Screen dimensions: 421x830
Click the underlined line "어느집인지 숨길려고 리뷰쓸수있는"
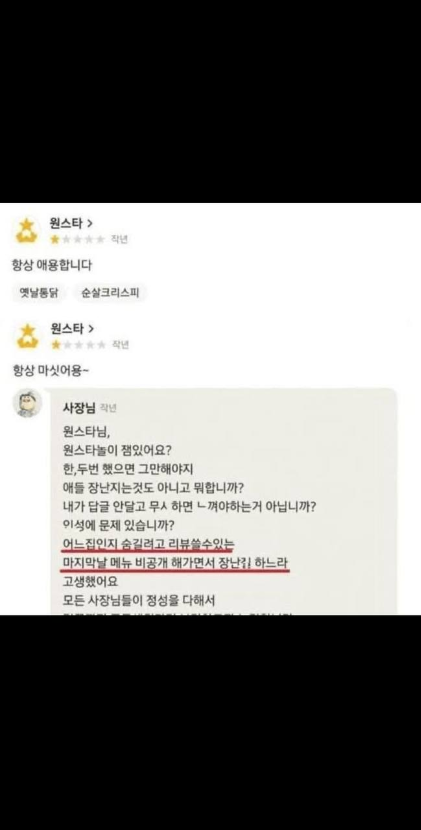[147, 544]
